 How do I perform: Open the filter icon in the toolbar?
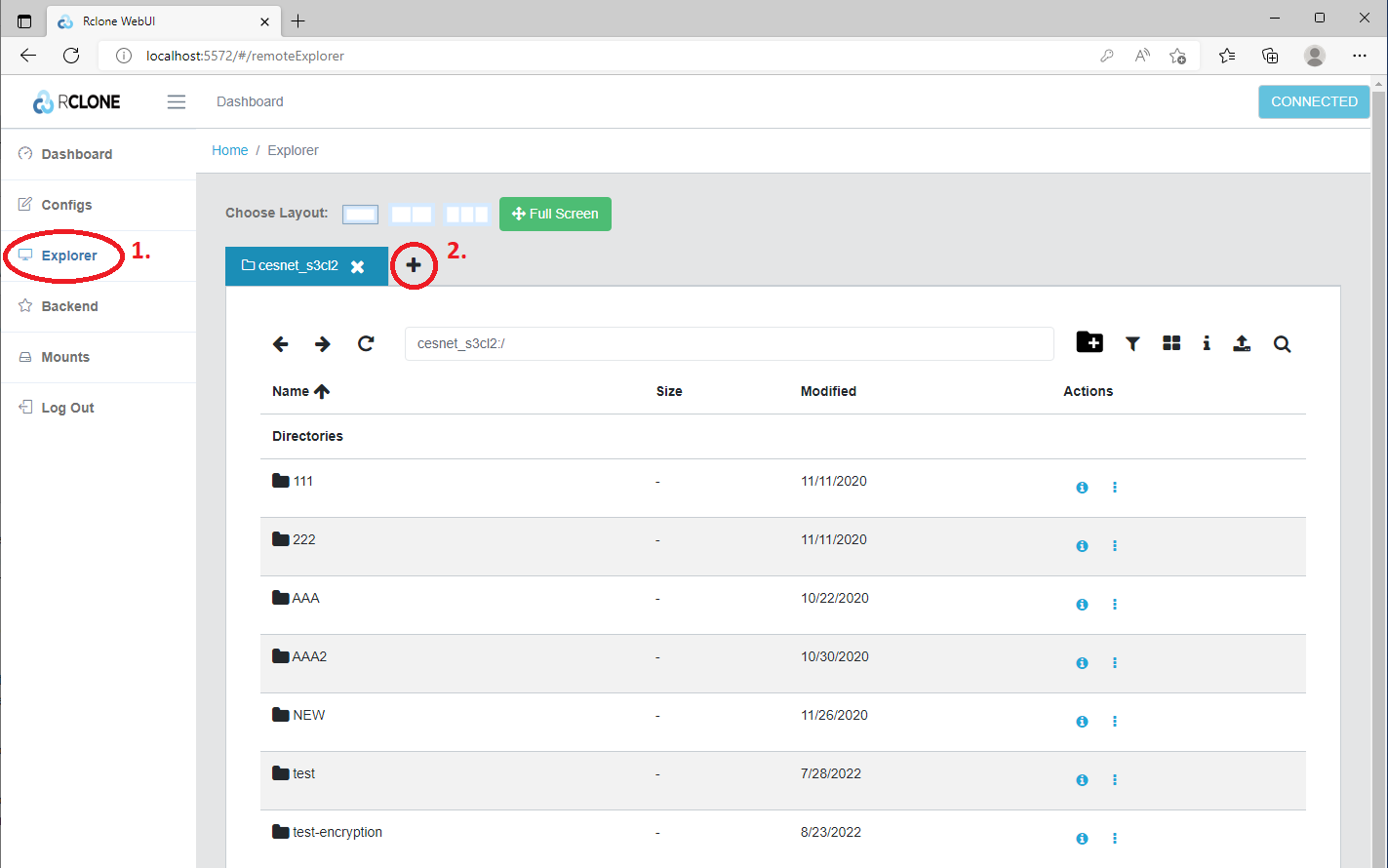[1132, 343]
